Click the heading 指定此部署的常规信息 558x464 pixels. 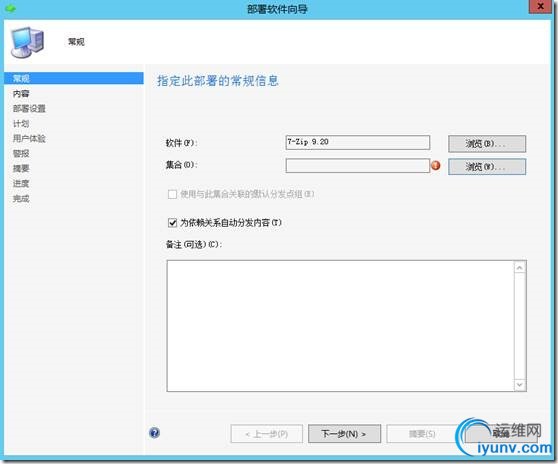(x=218, y=81)
